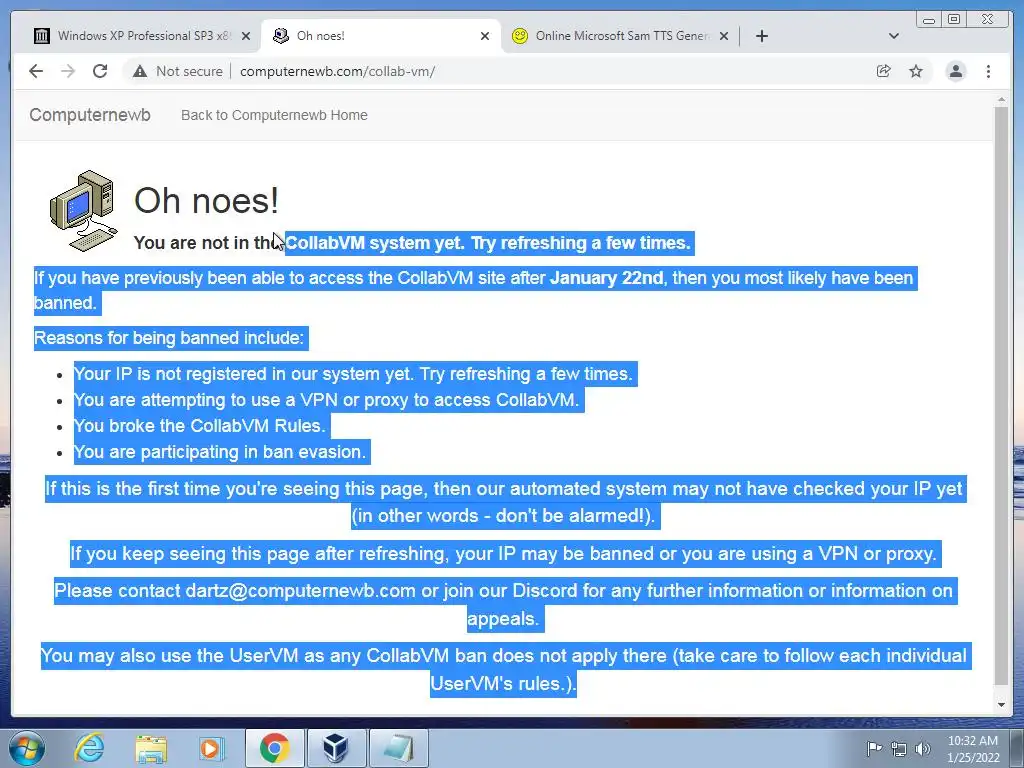Open the clock showing 10:32 AM
Image resolution: width=1024 pixels, height=768 pixels.
click(973, 749)
